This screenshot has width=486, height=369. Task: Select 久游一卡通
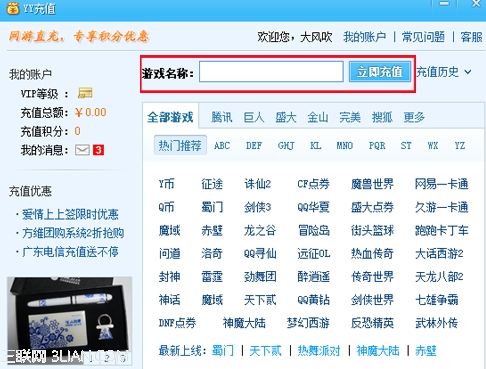tap(442, 207)
